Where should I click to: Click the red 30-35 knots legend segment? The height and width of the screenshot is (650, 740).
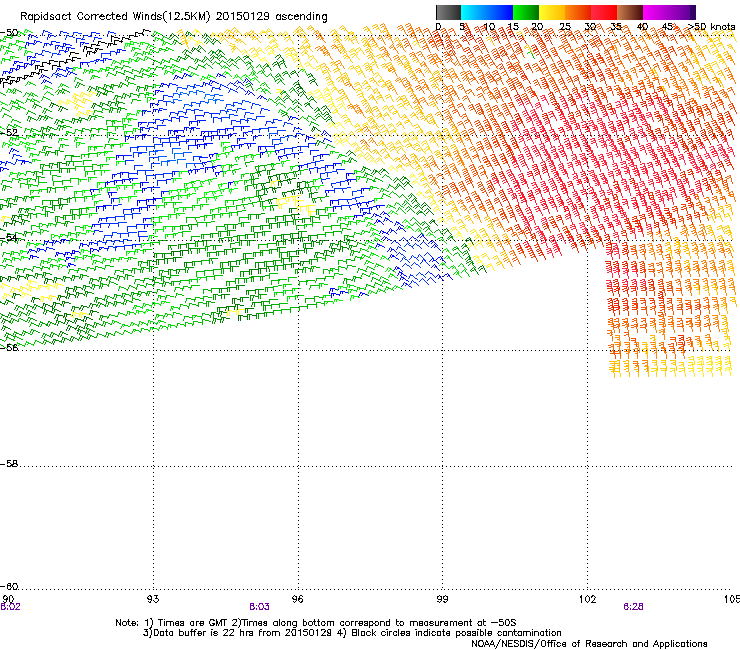(604, 12)
